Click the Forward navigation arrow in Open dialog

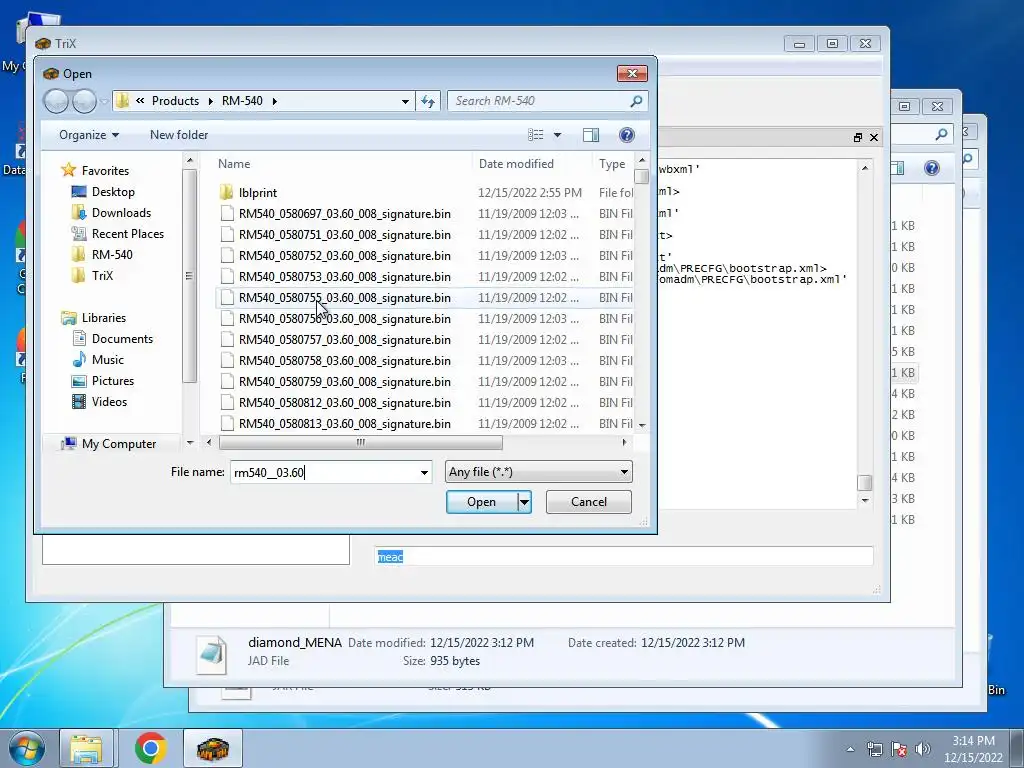point(84,101)
